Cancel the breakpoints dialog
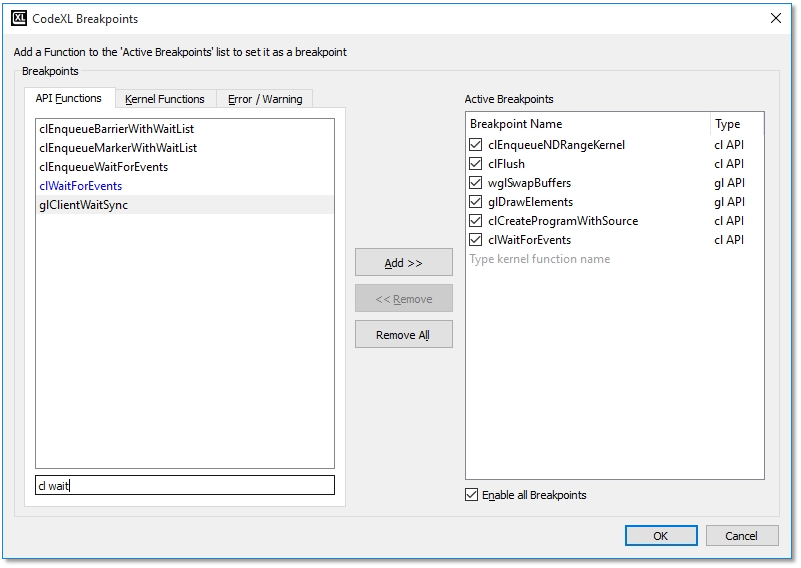 (742, 535)
